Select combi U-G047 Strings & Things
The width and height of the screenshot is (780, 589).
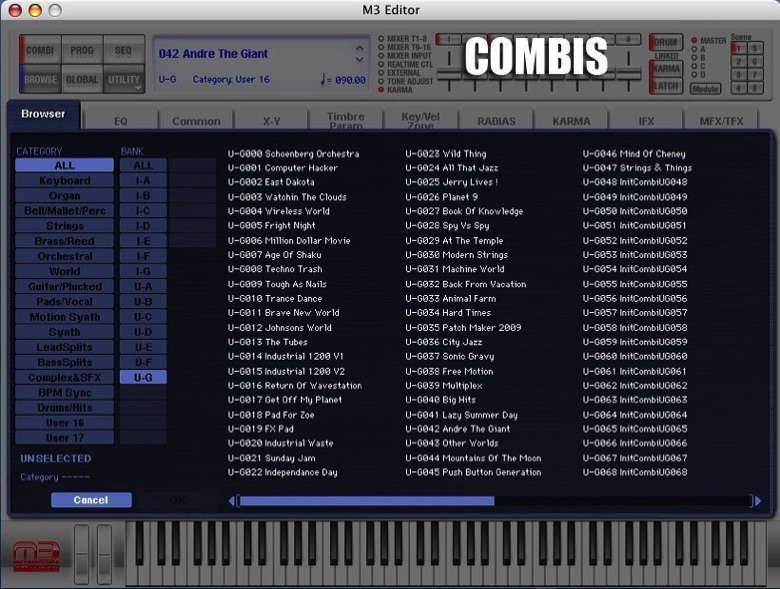click(x=637, y=168)
